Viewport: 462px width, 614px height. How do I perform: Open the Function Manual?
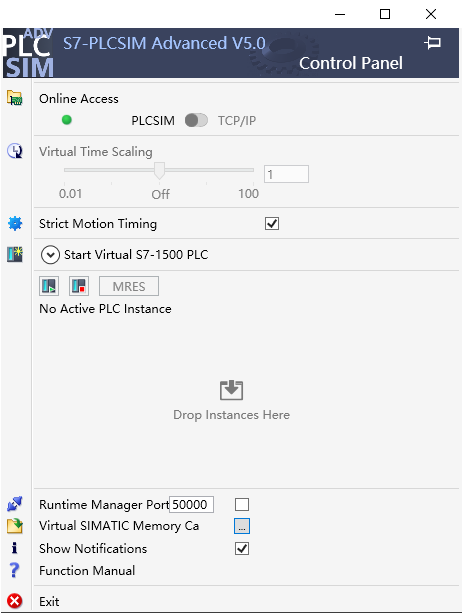87,571
